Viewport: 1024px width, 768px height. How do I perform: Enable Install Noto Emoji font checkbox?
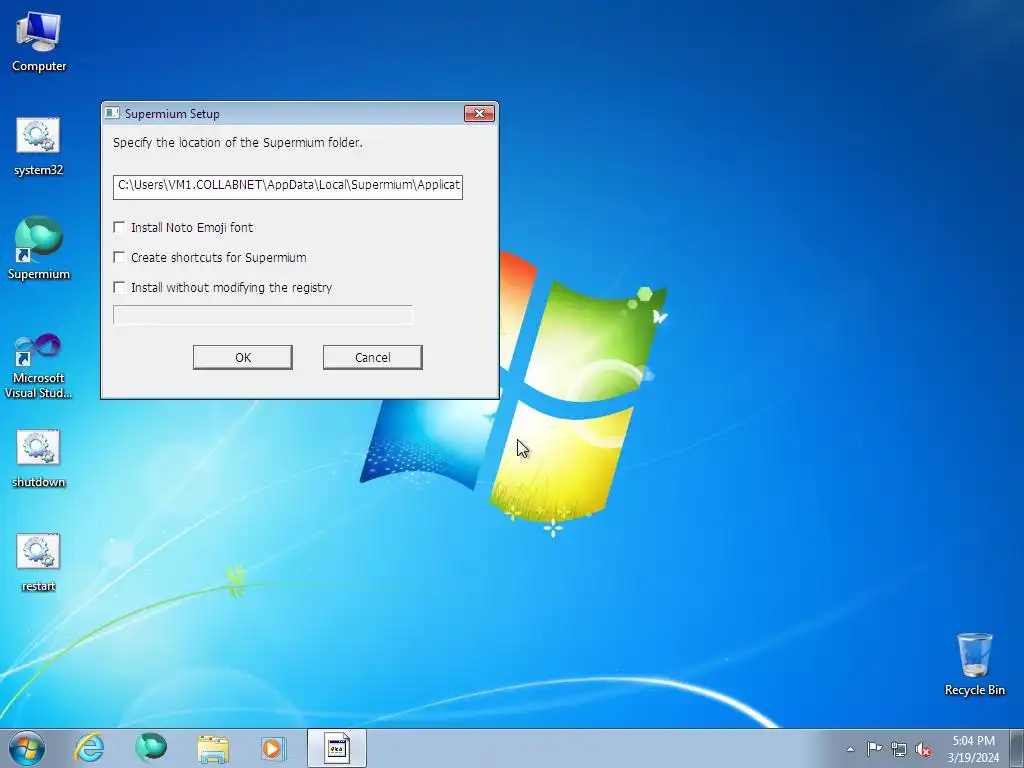tap(119, 227)
